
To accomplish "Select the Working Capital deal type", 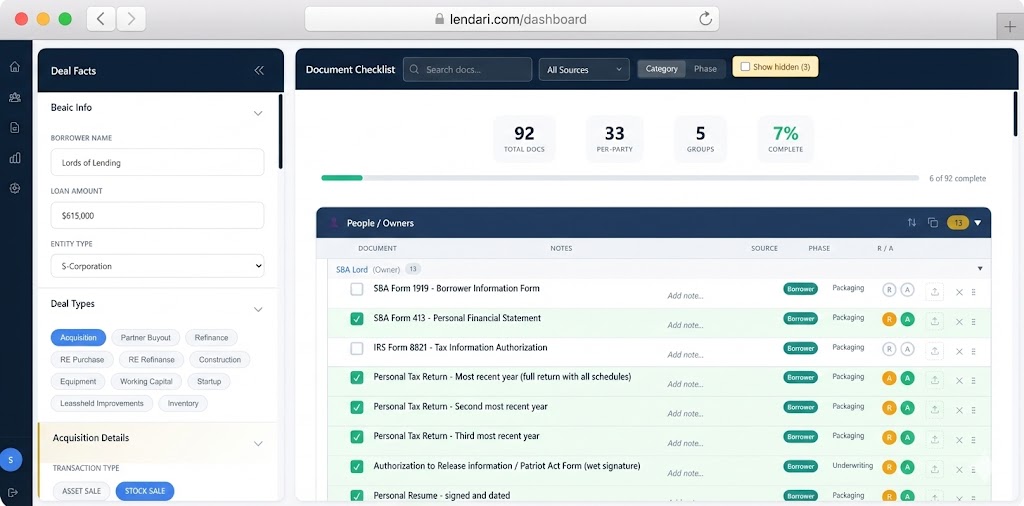I will [x=146, y=381].
